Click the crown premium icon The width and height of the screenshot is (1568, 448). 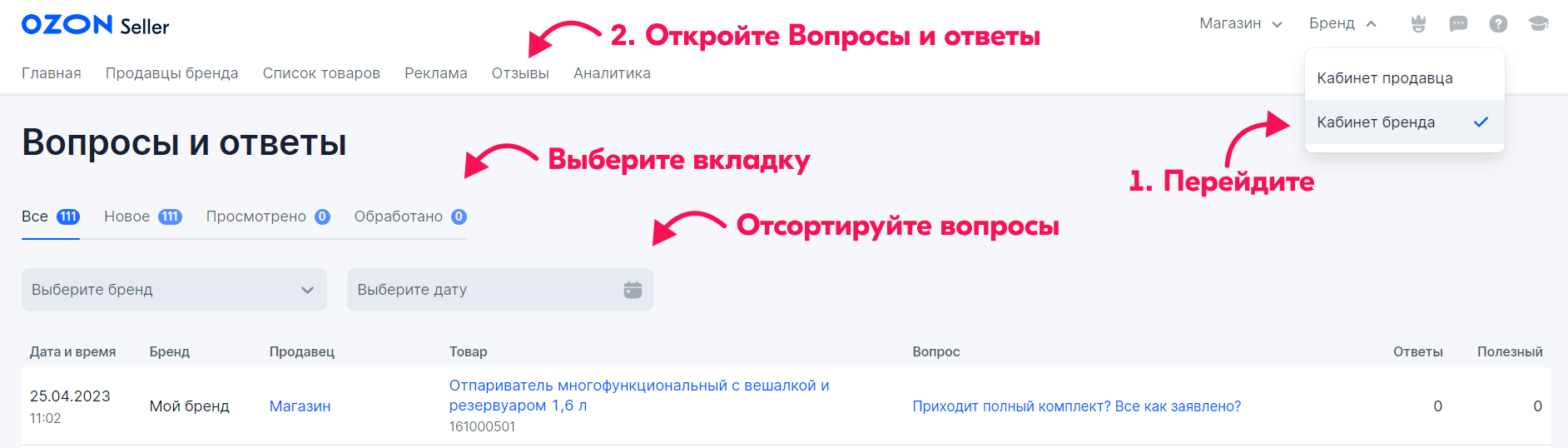pyautogui.click(x=1418, y=24)
